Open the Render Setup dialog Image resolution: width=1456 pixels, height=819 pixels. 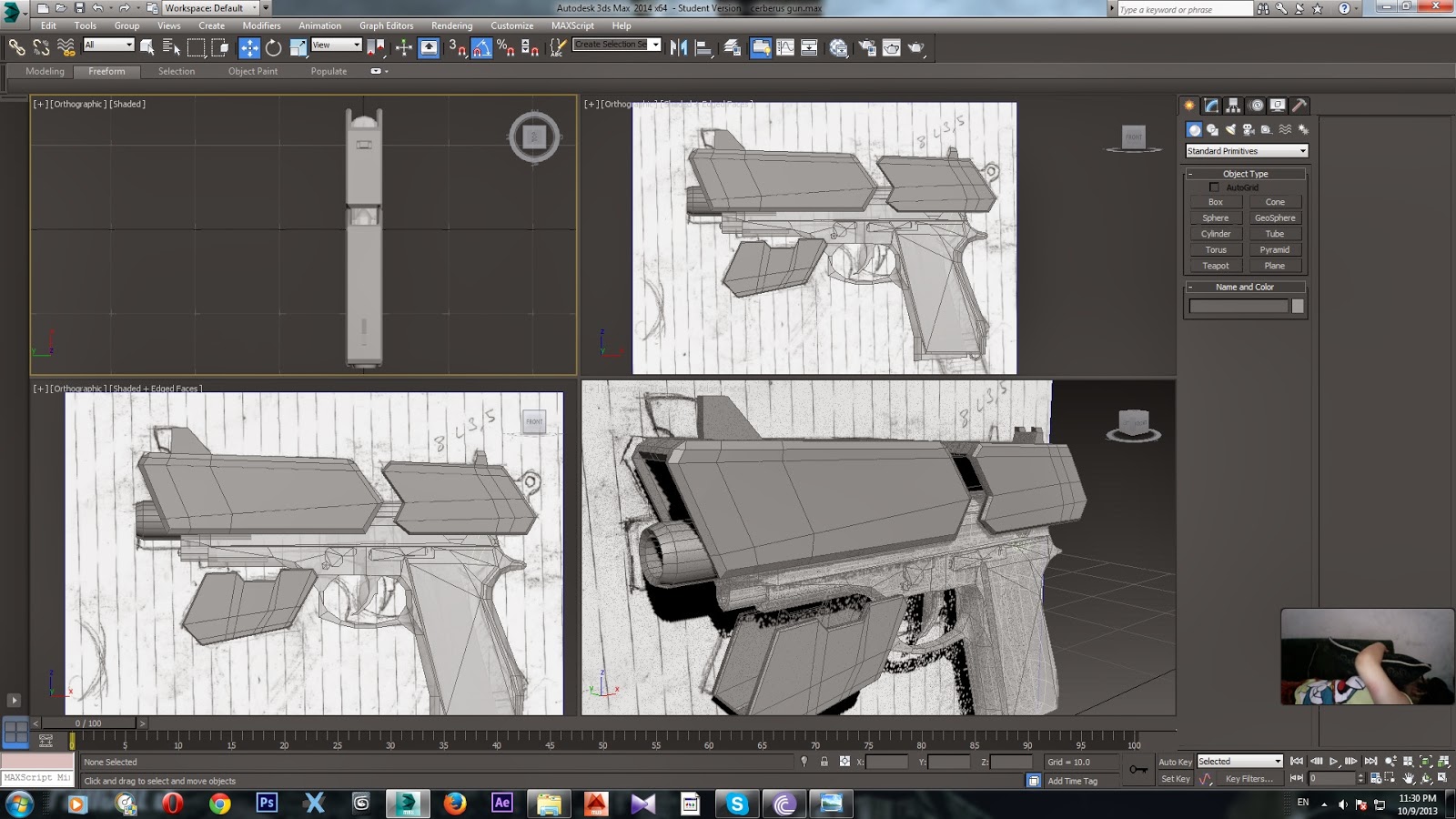point(867,47)
